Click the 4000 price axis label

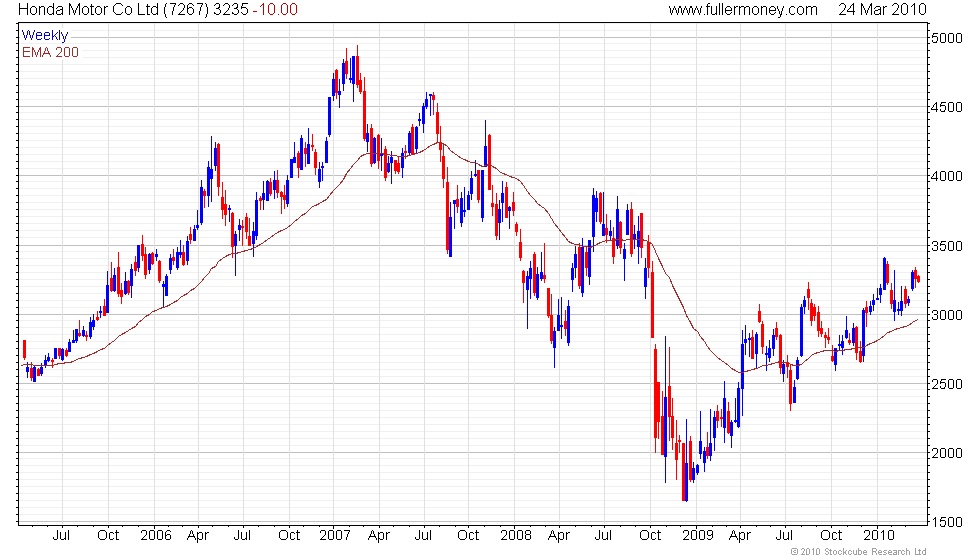point(947,176)
